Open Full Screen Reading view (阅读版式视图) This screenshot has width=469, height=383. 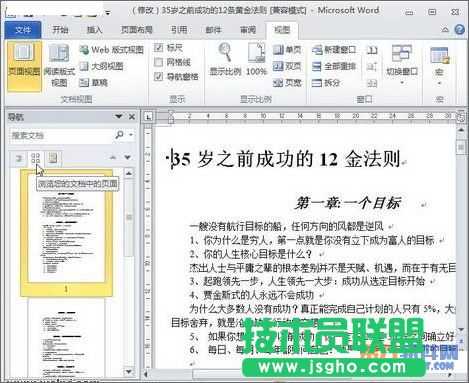(x=59, y=66)
